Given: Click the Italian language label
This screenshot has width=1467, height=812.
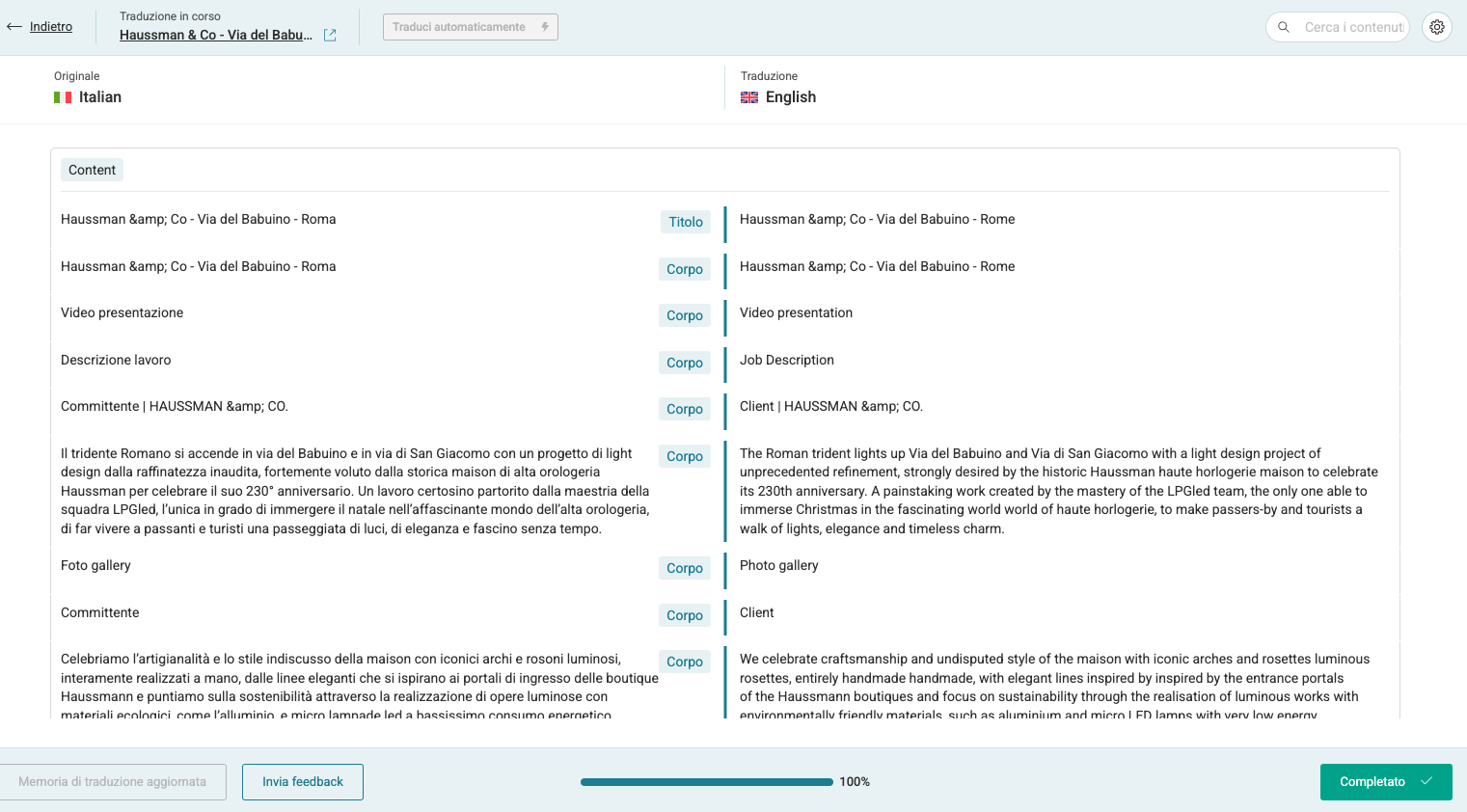Looking at the screenshot, I should click(100, 97).
